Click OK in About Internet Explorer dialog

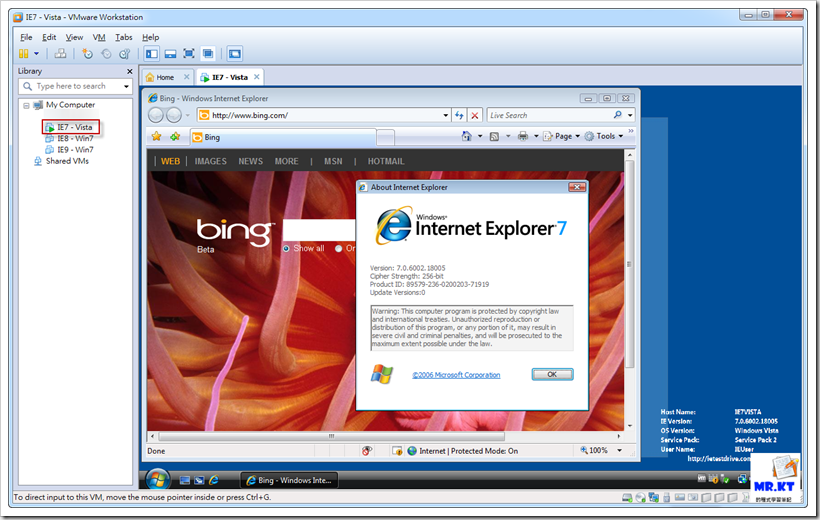[x=552, y=374]
